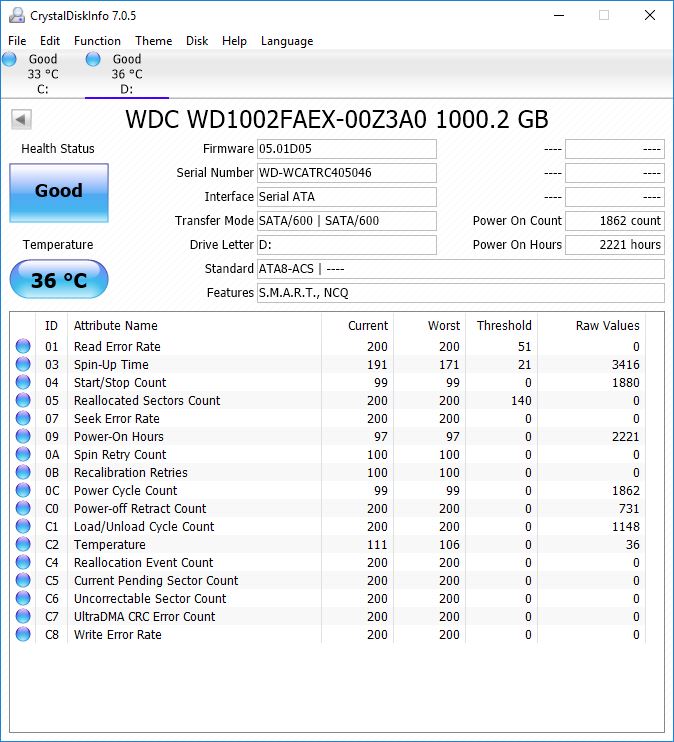Click the status orb for Recalibration Retries
This screenshot has height=742, width=674.
23,472
